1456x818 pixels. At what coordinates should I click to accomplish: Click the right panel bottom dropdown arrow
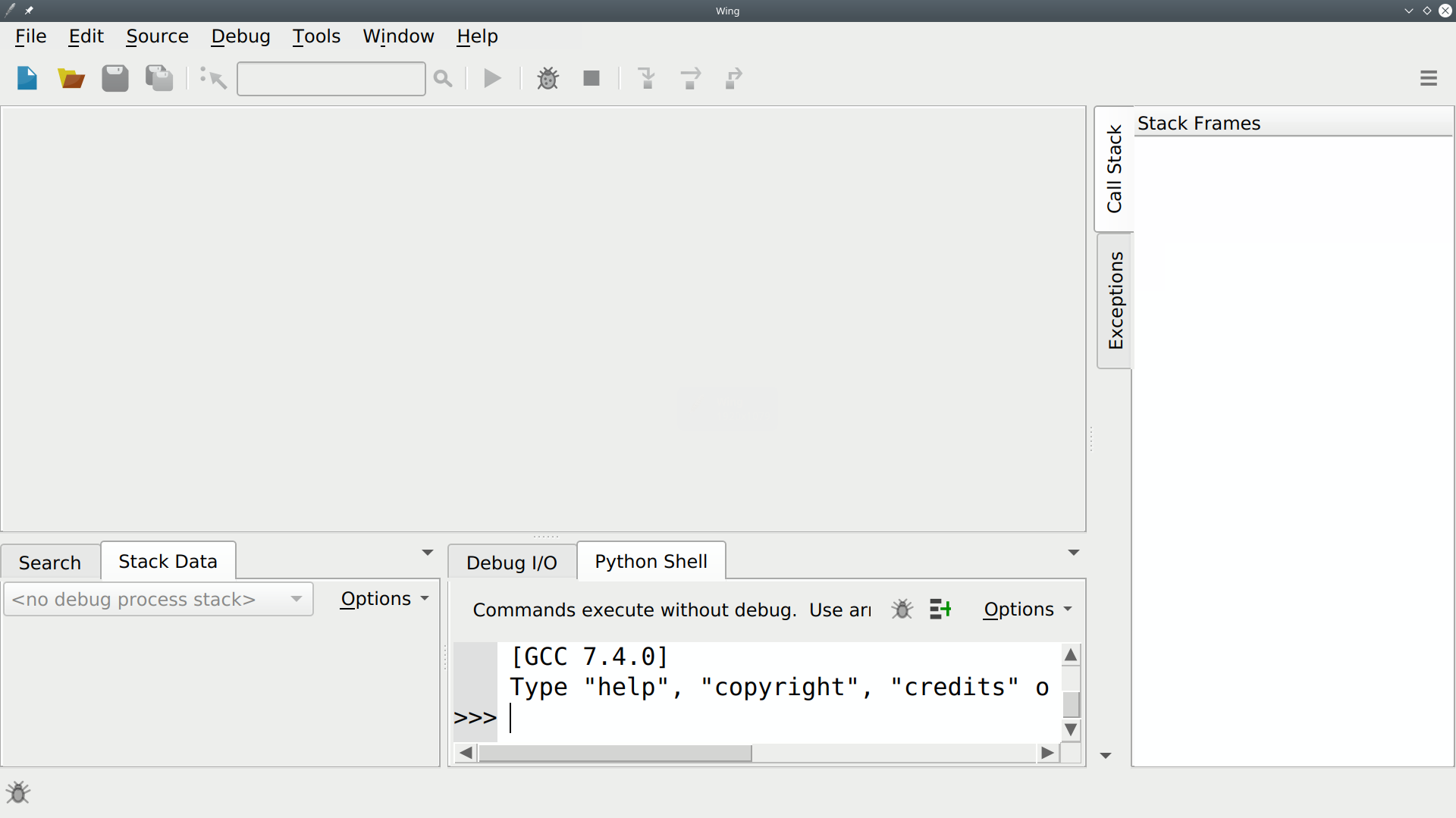(x=1106, y=756)
